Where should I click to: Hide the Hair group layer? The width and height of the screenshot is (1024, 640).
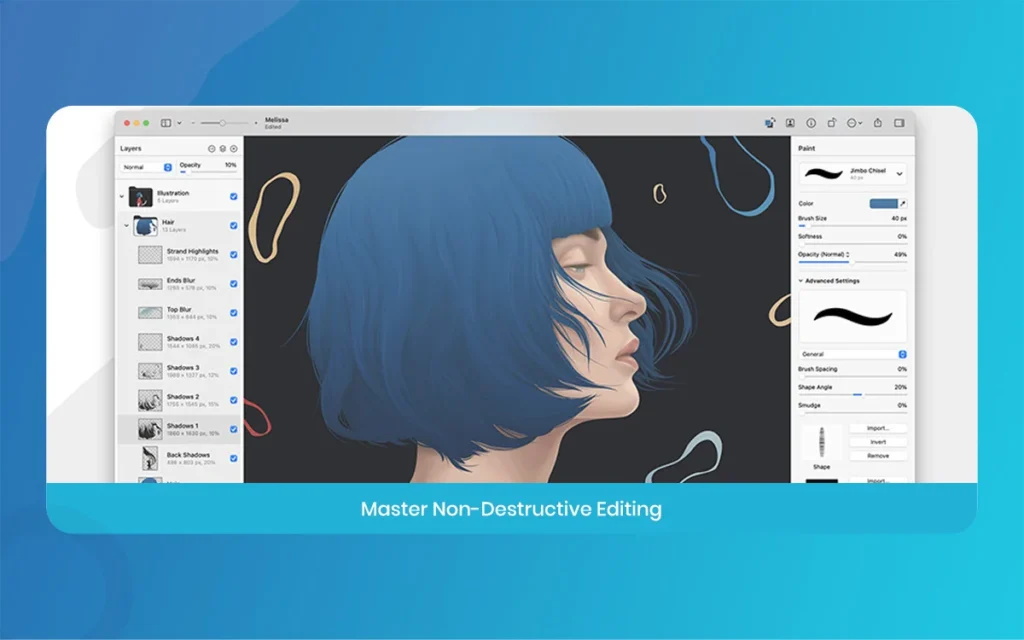pyautogui.click(x=234, y=225)
